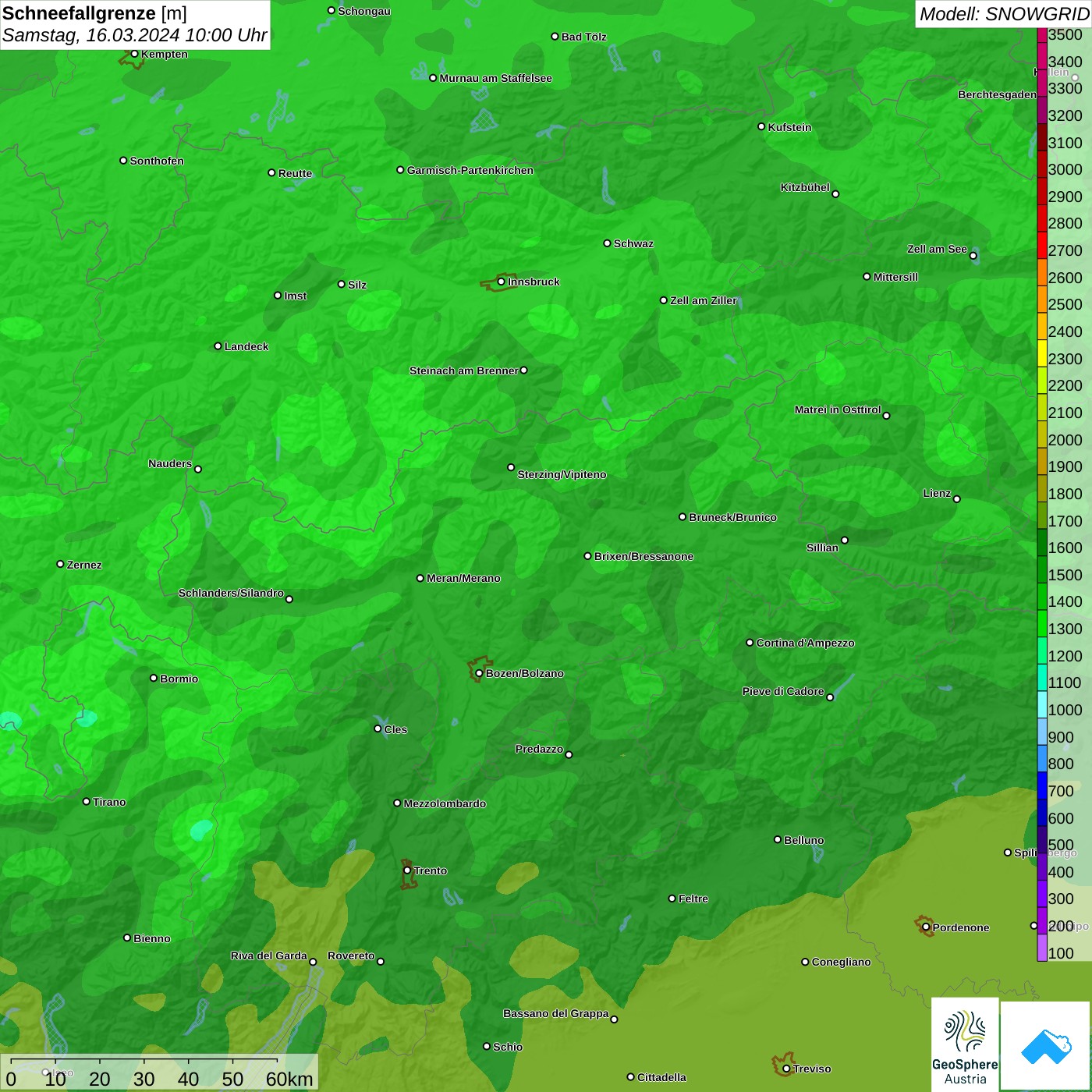Select the Sonthofen marker dot
Screen dimensions: 1092x1092
(123, 160)
